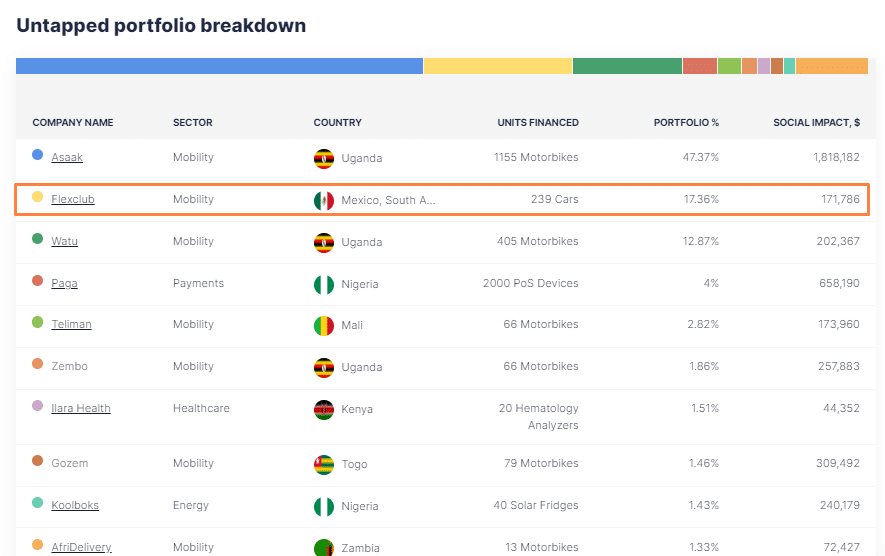Click the SOCIAL IMPACT, $ column header
Image resolution: width=885 pixels, height=556 pixels.
pyautogui.click(x=817, y=122)
